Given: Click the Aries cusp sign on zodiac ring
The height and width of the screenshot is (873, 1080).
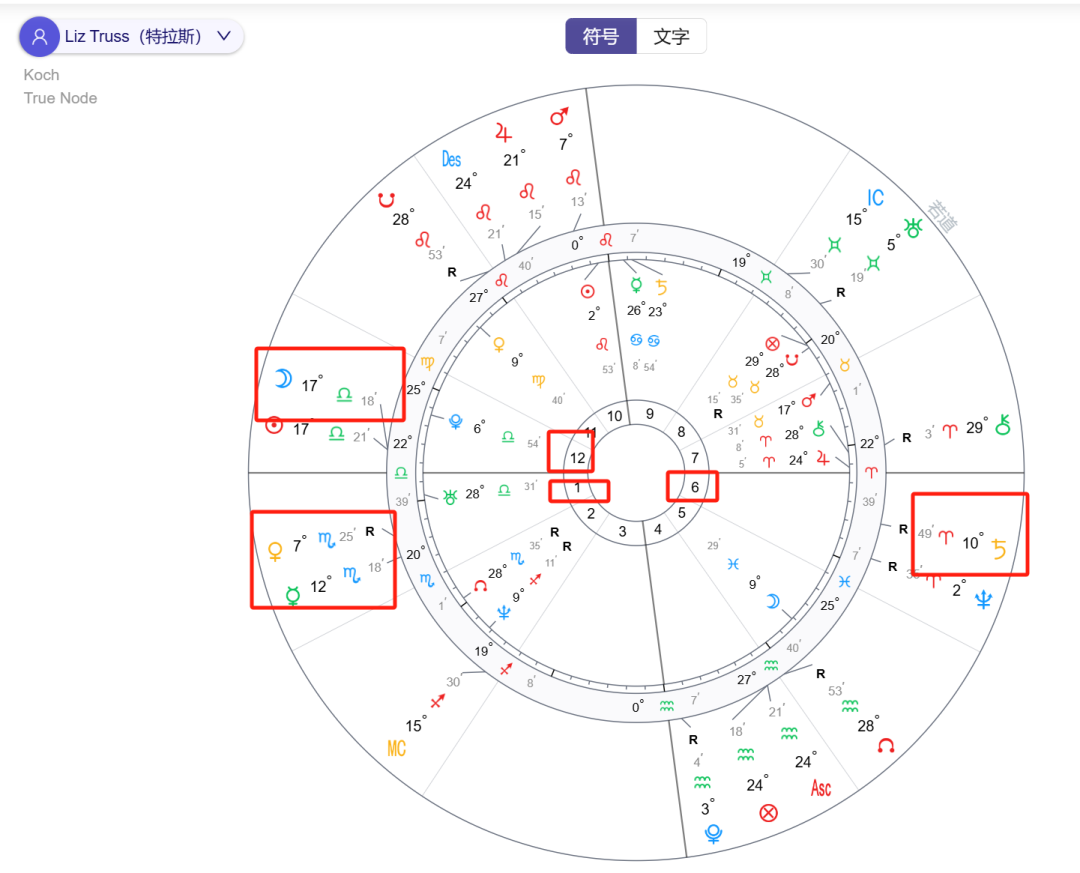Looking at the screenshot, I should pyautogui.click(x=871, y=473).
